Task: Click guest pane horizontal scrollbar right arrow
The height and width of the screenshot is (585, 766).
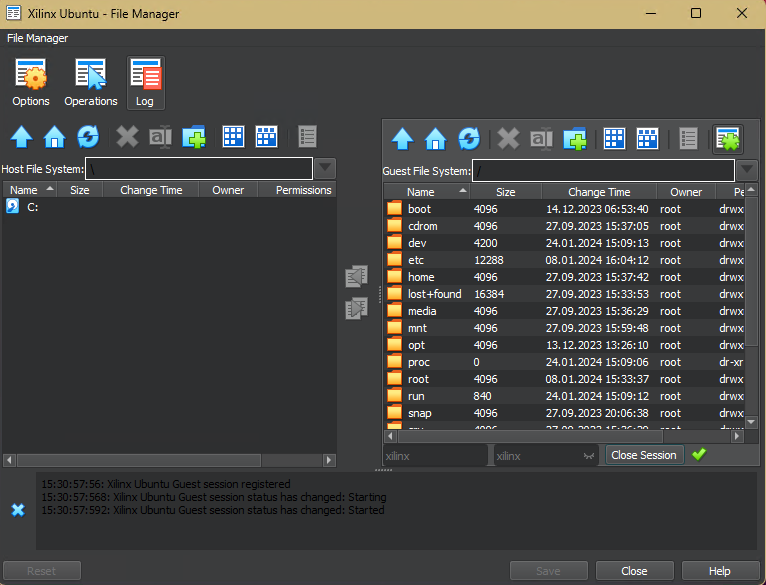Action: point(737,436)
